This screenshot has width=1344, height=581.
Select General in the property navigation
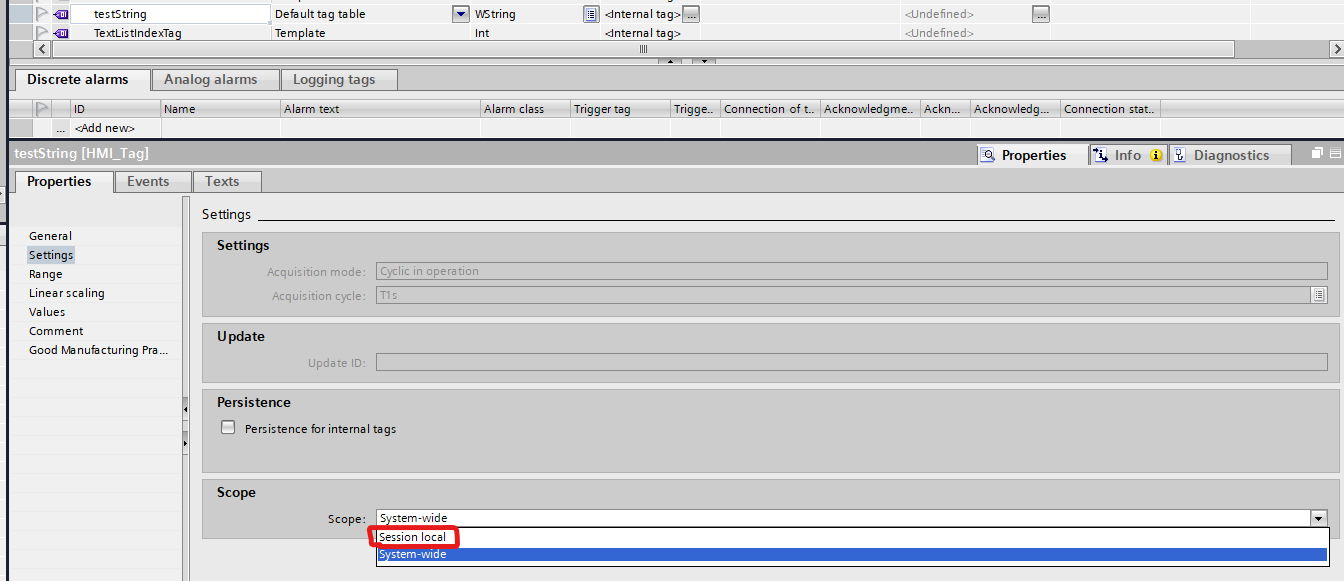click(50, 236)
